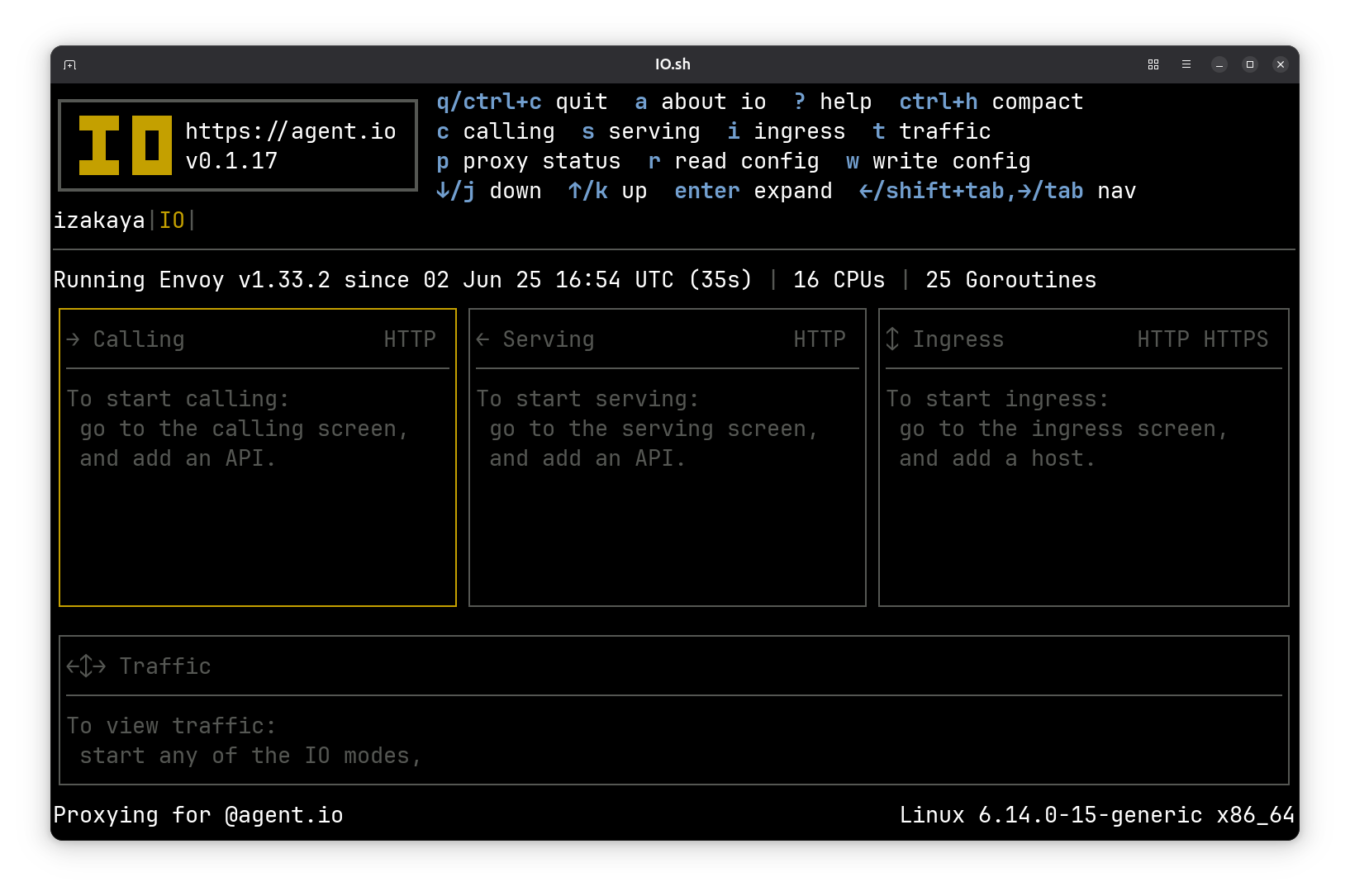1350x896 pixels.
Task: Click the Serving left-arrow icon
Action: click(483, 339)
